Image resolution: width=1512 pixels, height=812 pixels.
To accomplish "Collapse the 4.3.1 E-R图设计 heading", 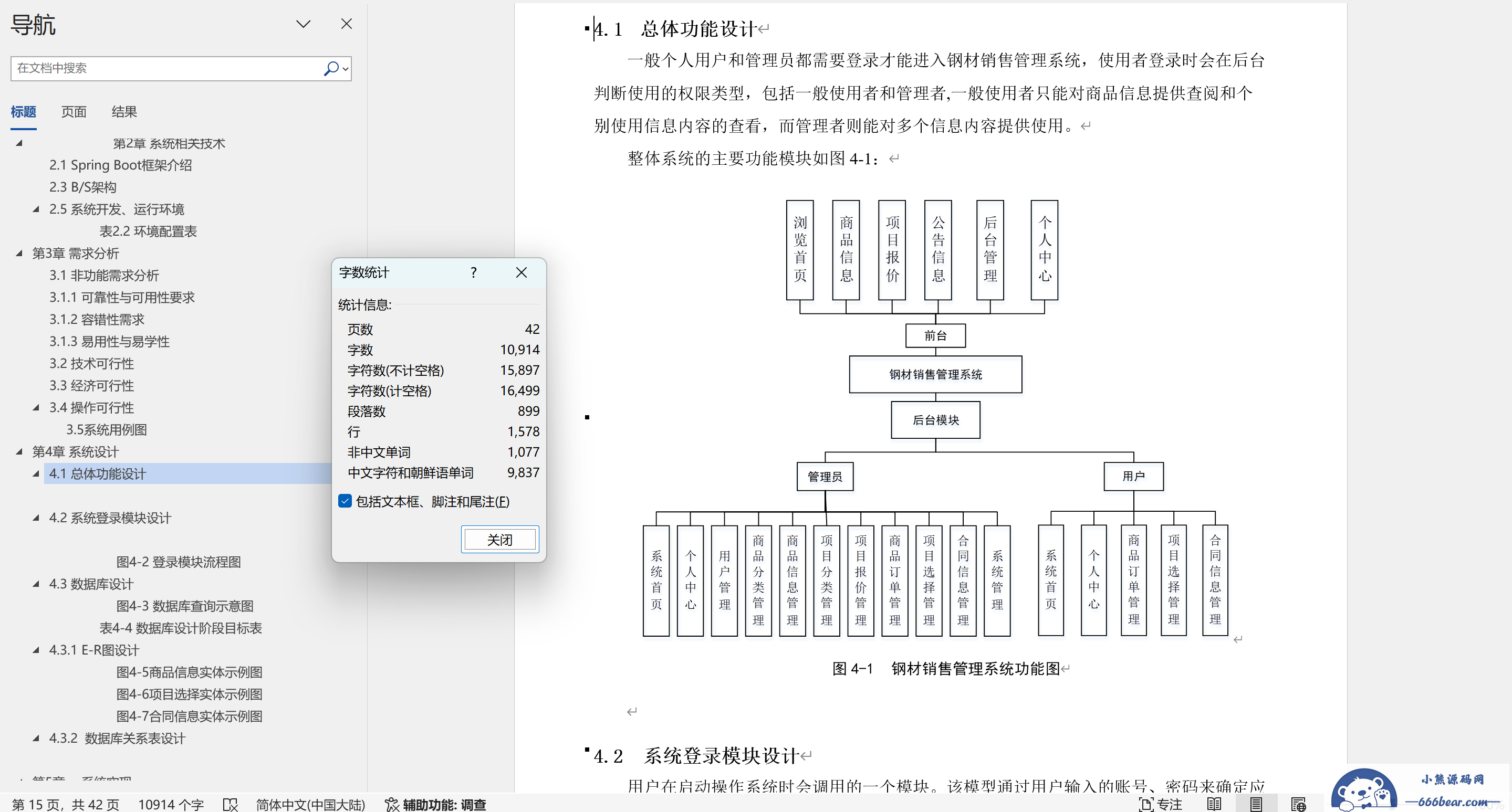I will (36, 650).
